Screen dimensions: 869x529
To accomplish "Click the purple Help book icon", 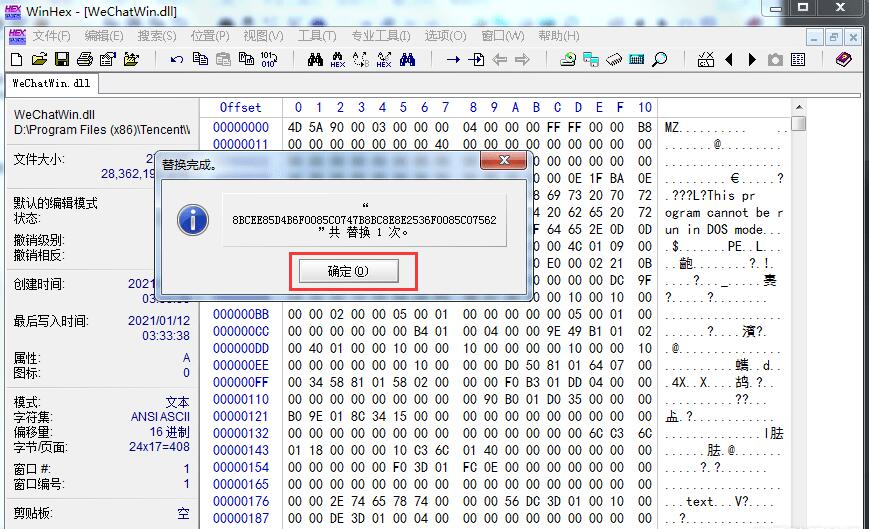I will (843, 60).
